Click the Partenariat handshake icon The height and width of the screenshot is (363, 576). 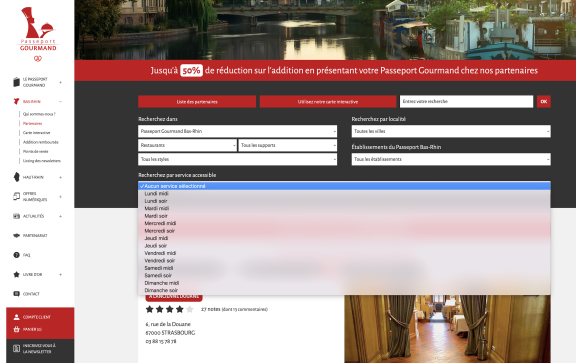tap(16, 236)
